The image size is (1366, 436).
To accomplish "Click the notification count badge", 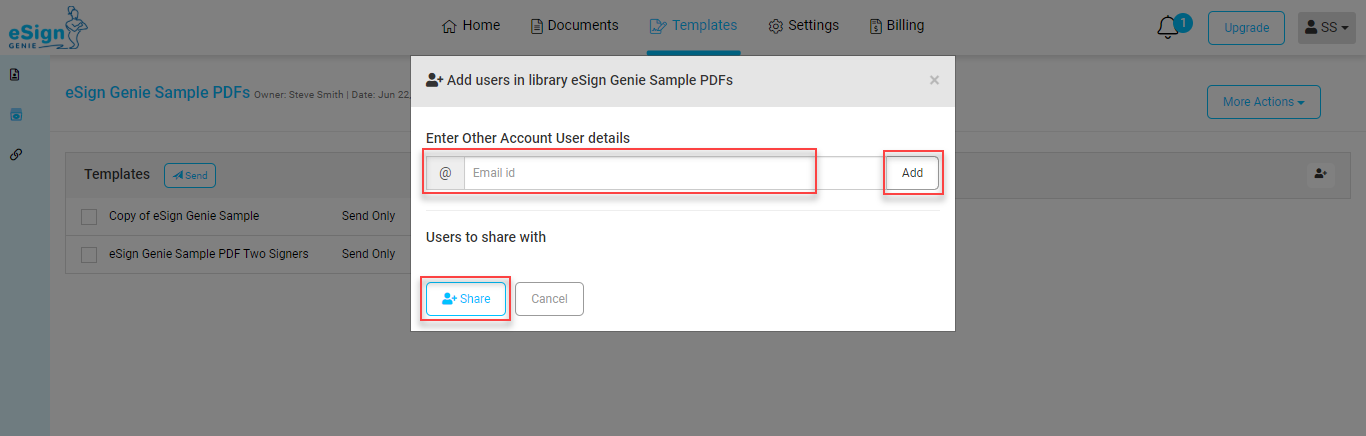I will point(1183,22).
